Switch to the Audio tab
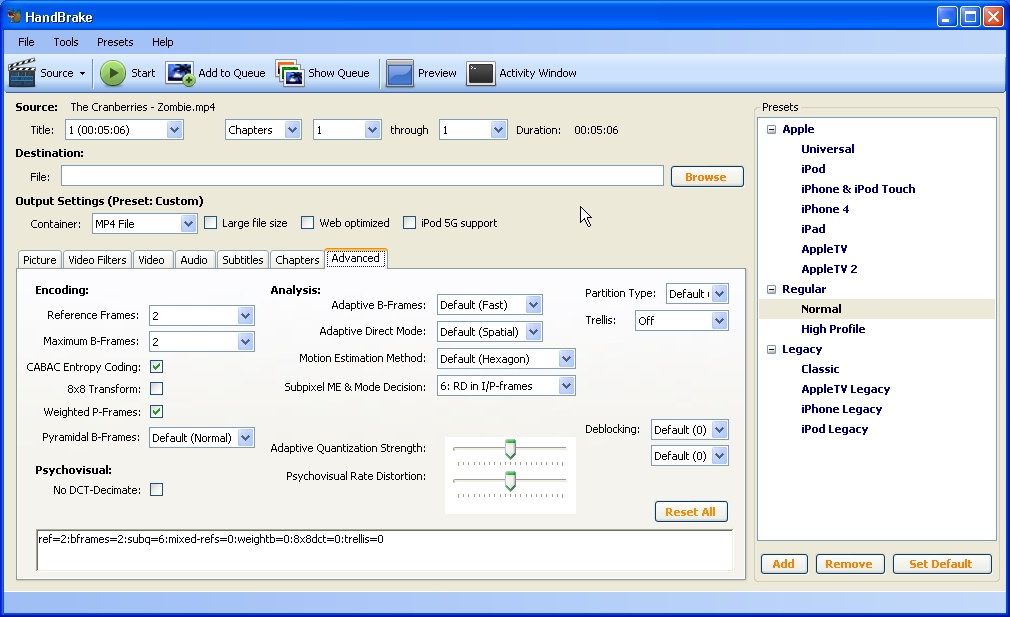Image resolution: width=1010 pixels, height=617 pixels. click(x=194, y=260)
